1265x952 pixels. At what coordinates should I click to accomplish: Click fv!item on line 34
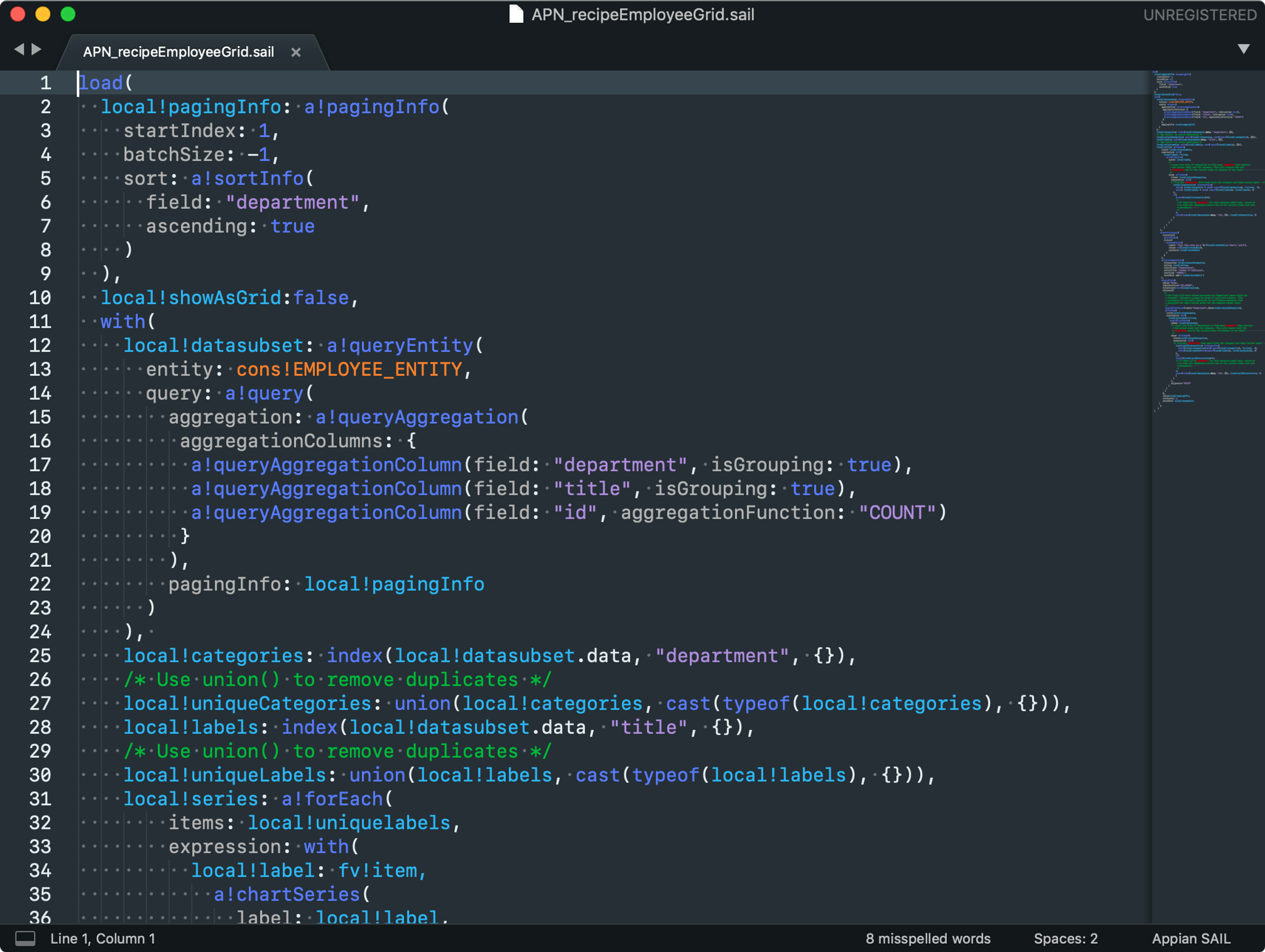[x=378, y=871]
